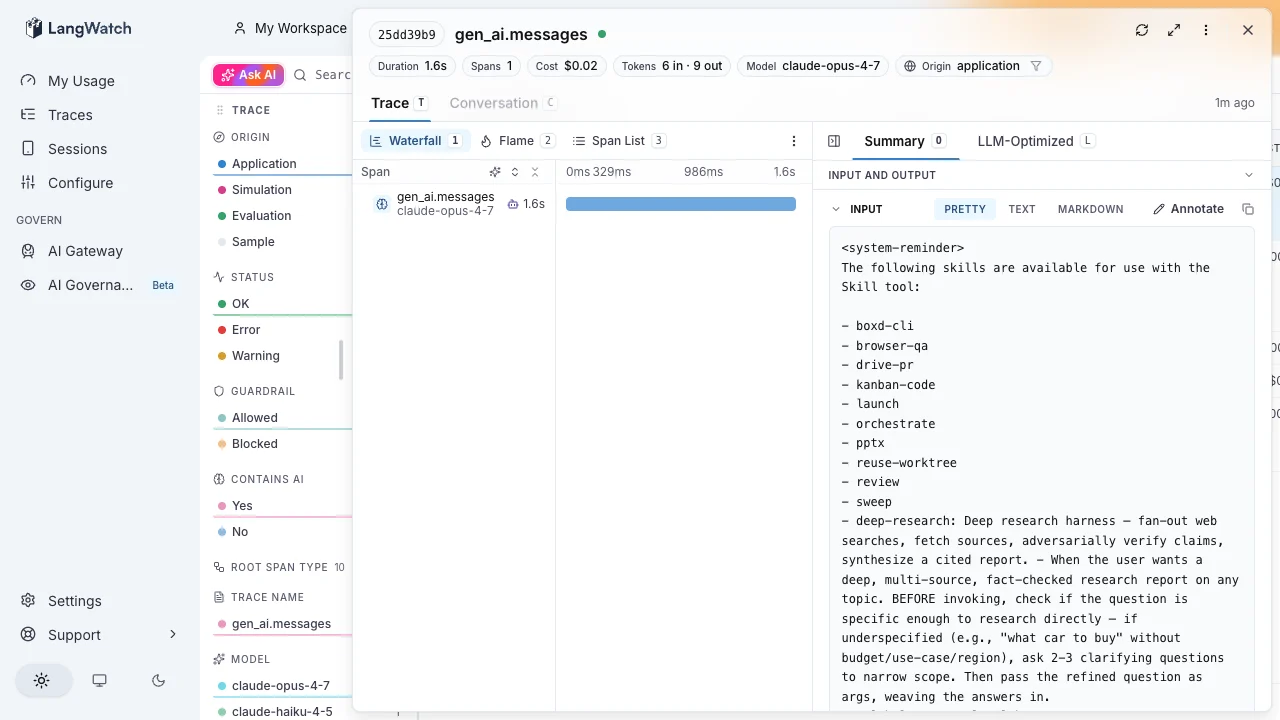Toggle the side panel layout icon
Image resolution: width=1280 pixels, height=720 pixels.
[x=834, y=141]
